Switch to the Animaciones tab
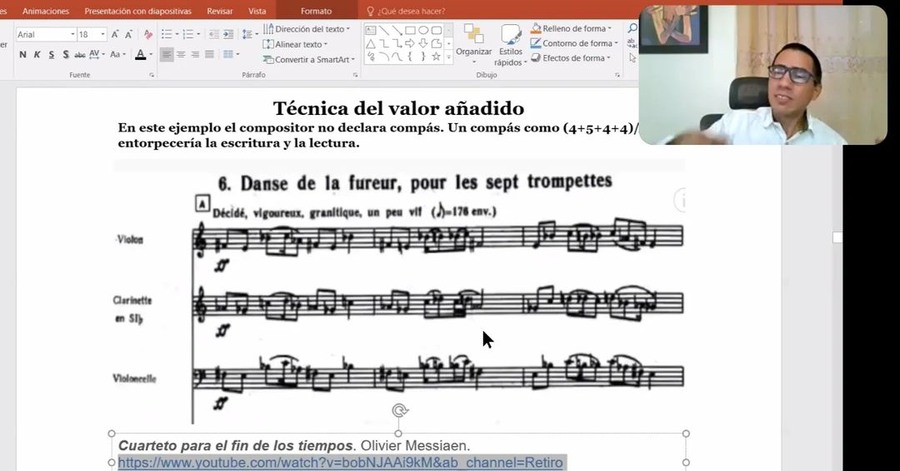This screenshot has width=900, height=471. (x=45, y=11)
